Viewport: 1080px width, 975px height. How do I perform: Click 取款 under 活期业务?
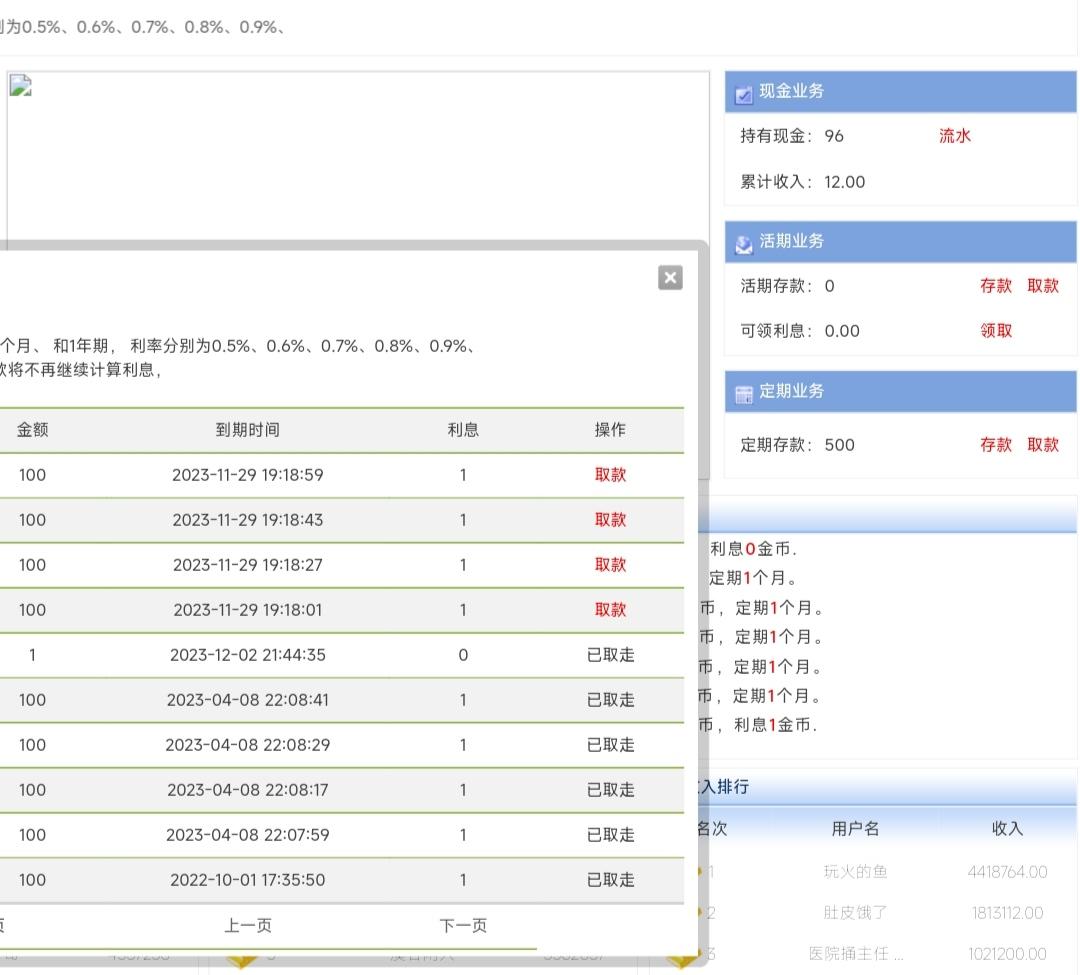(1042, 286)
